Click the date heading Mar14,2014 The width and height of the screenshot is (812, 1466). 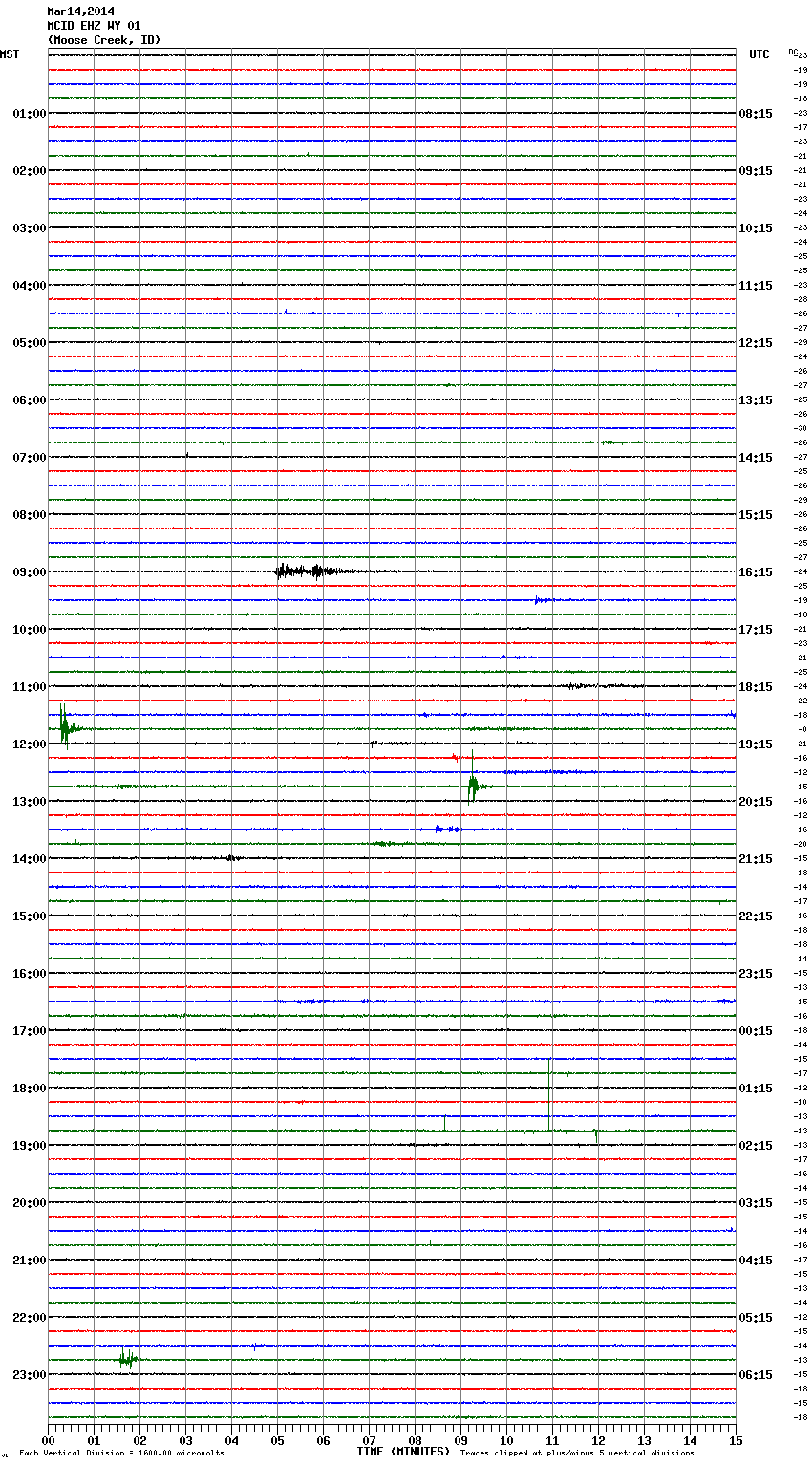click(x=80, y=11)
